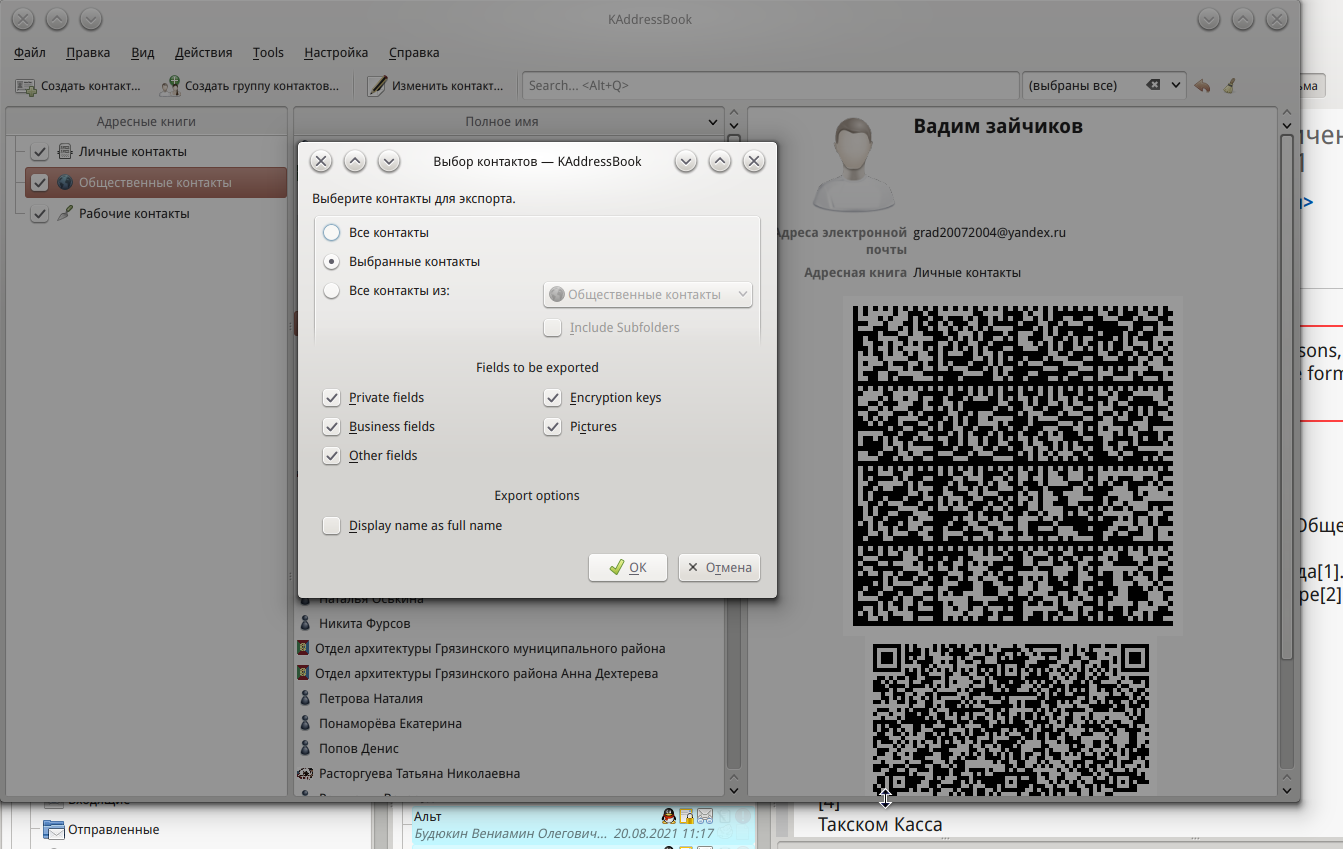This screenshot has height=849, width=1343.
Task: Click the broom icon in the toolbar
Action: (x=1229, y=86)
